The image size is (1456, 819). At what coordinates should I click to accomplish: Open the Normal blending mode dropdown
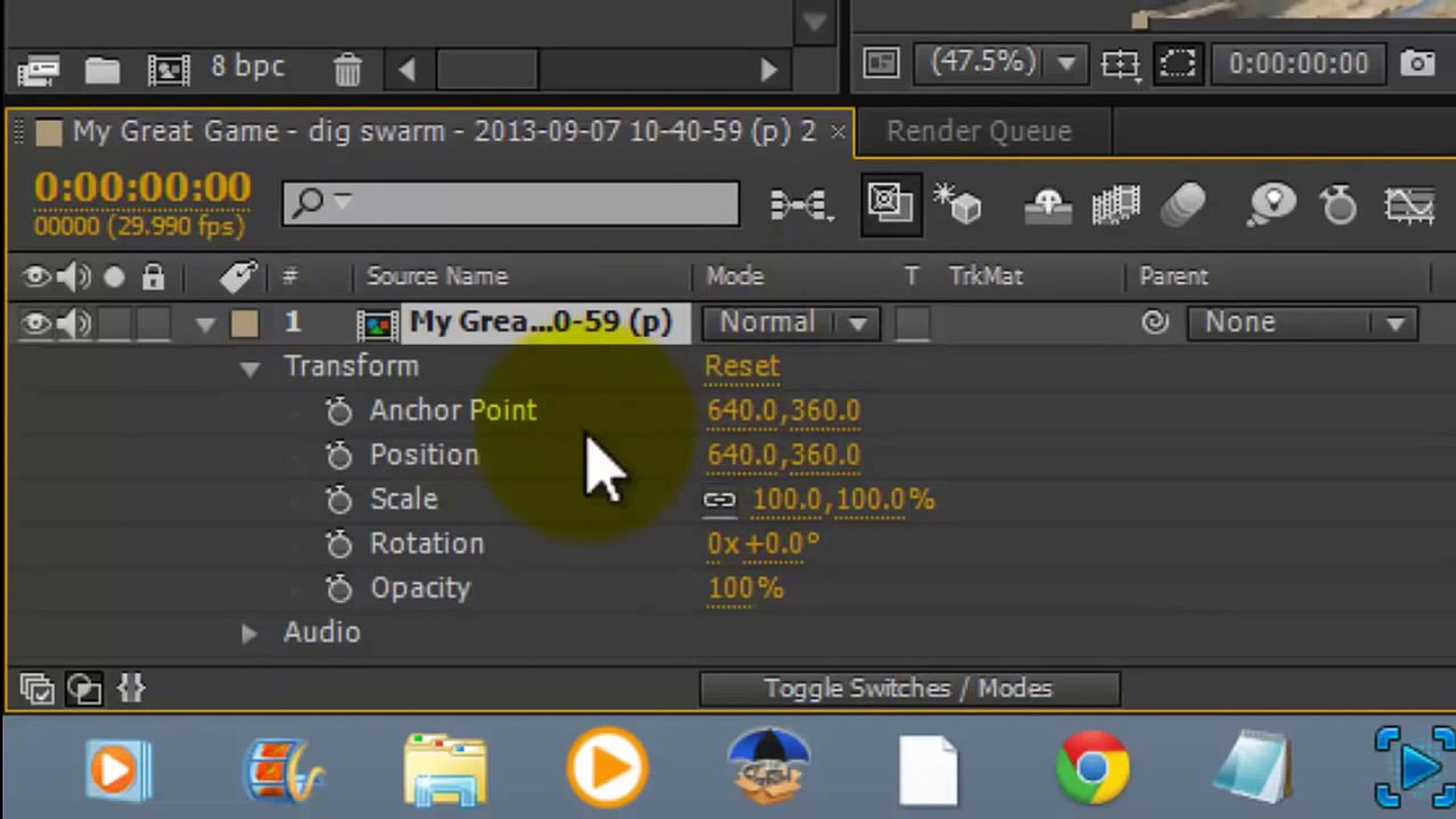pos(790,324)
